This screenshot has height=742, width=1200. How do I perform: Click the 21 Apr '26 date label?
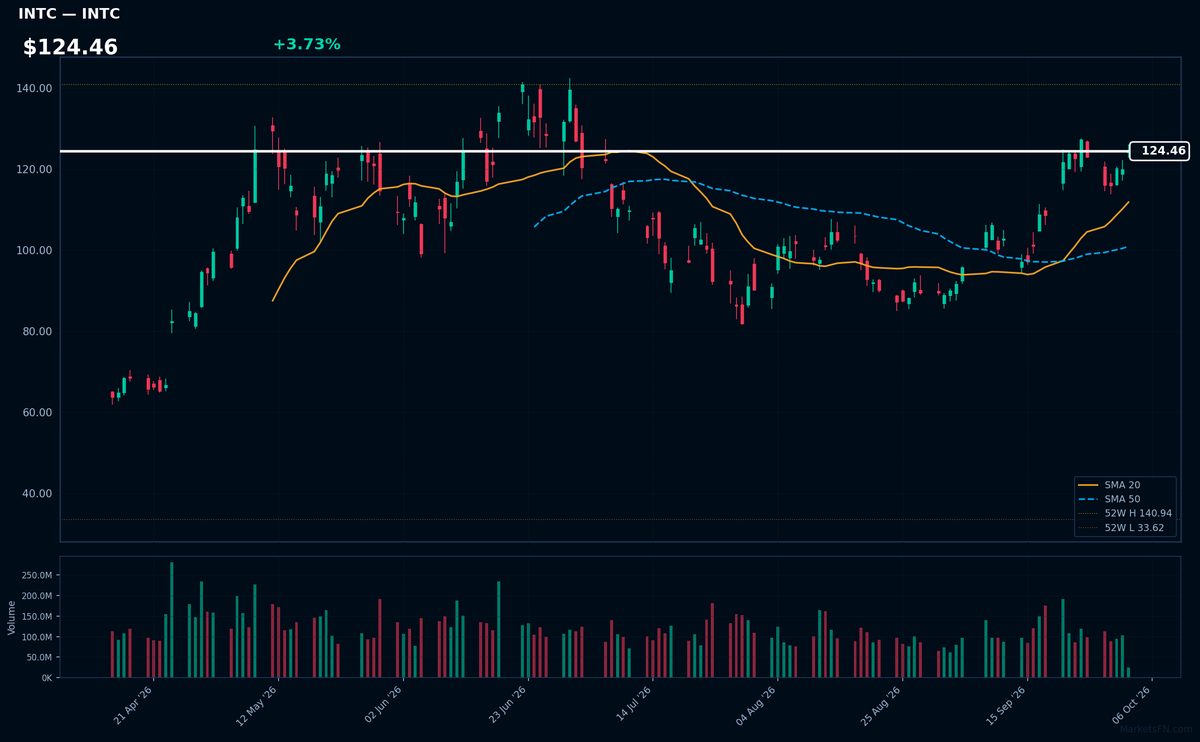134,706
